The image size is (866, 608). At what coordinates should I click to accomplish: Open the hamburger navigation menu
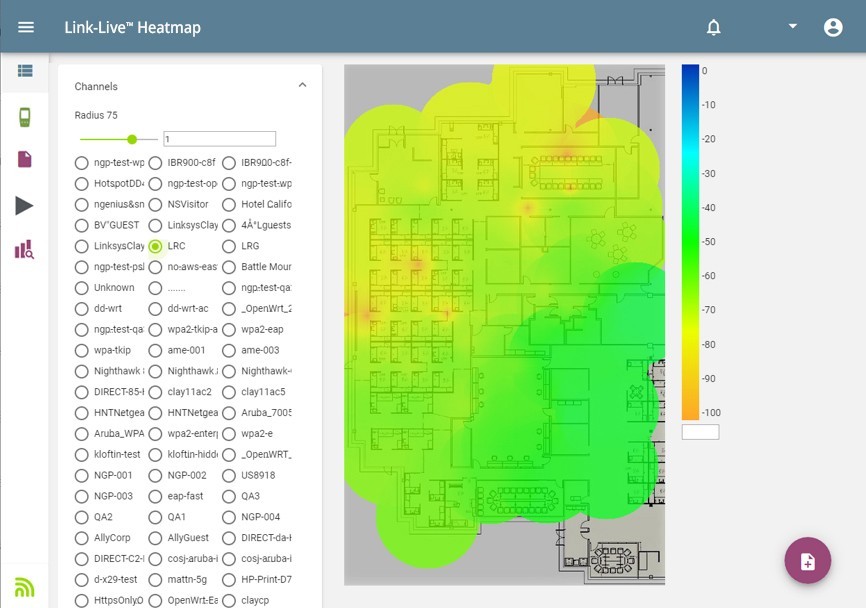coord(26,27)
